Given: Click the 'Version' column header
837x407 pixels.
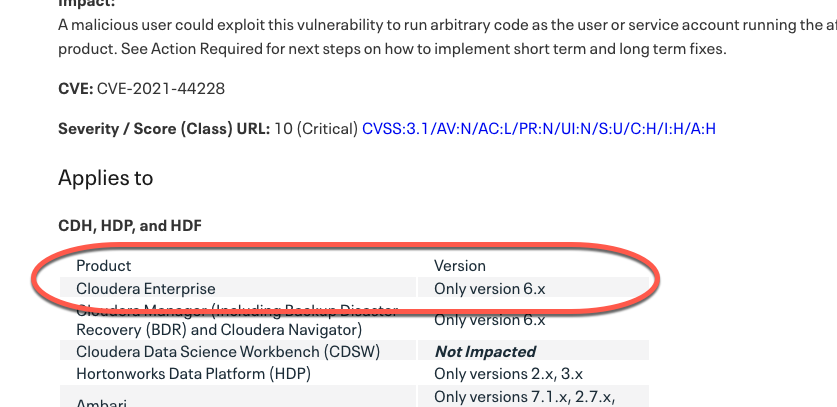Looking at the screenshot, I should [x=460, y=265].
